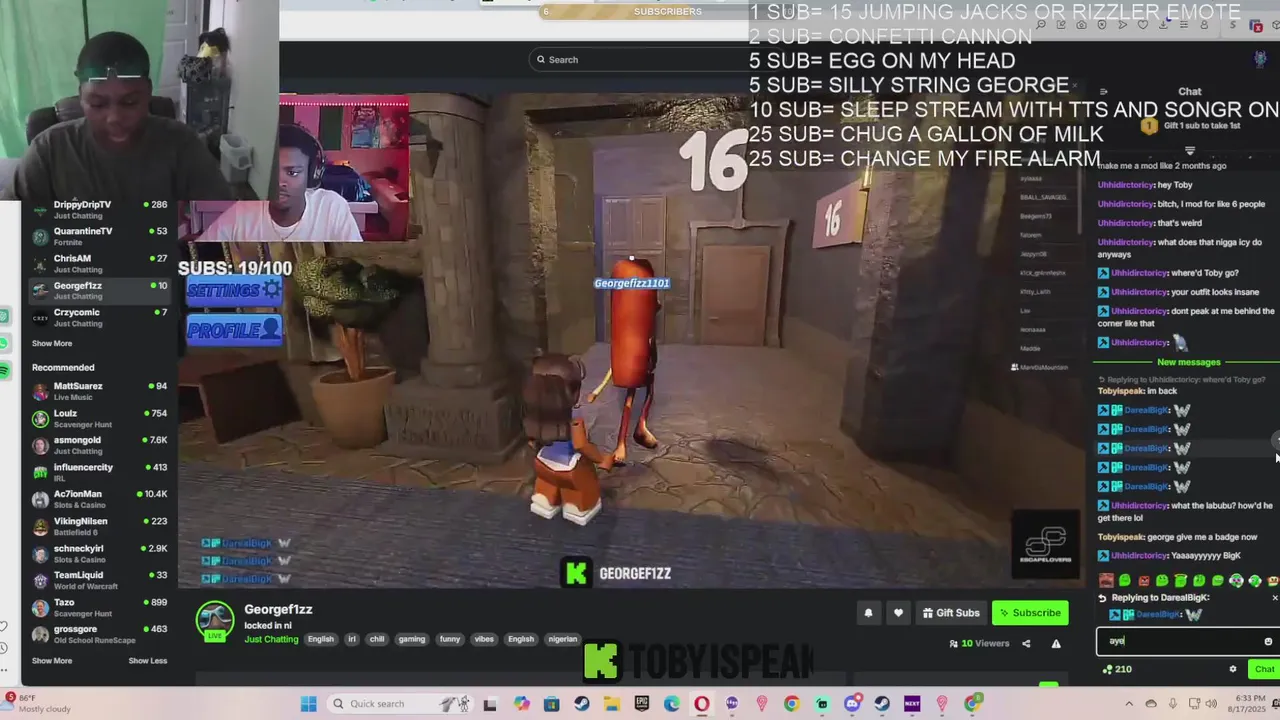Viewport: 1280px width, 720px height.
Task: Click the green Subscribe button
Action: coord(1030,613)
